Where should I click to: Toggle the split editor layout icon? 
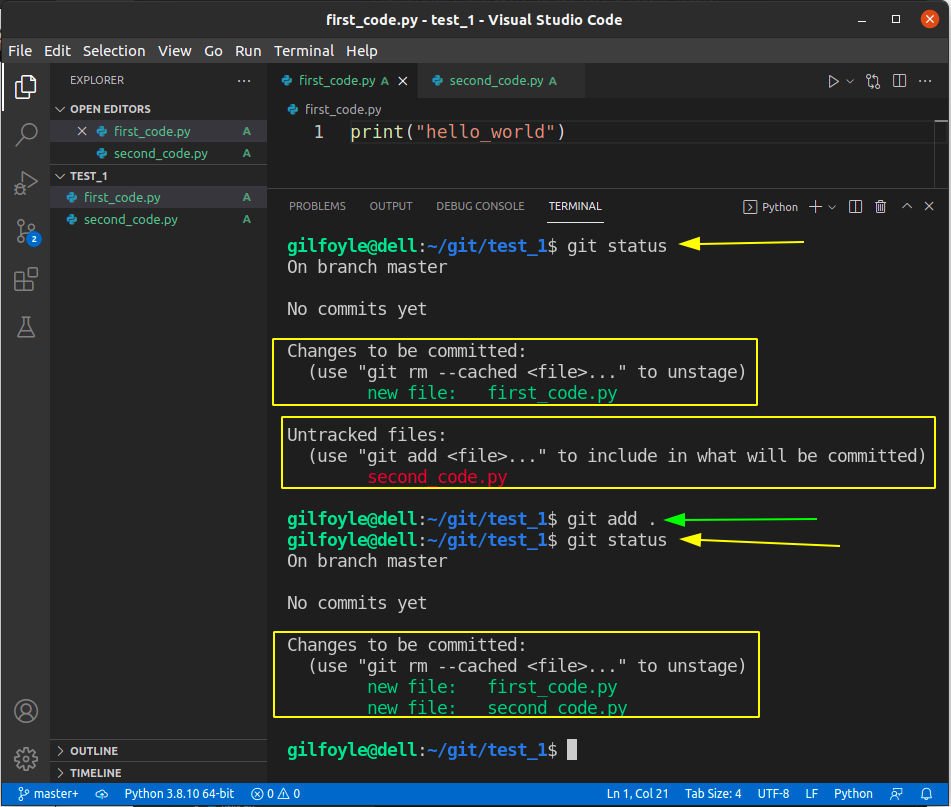[x=899, y=80]
